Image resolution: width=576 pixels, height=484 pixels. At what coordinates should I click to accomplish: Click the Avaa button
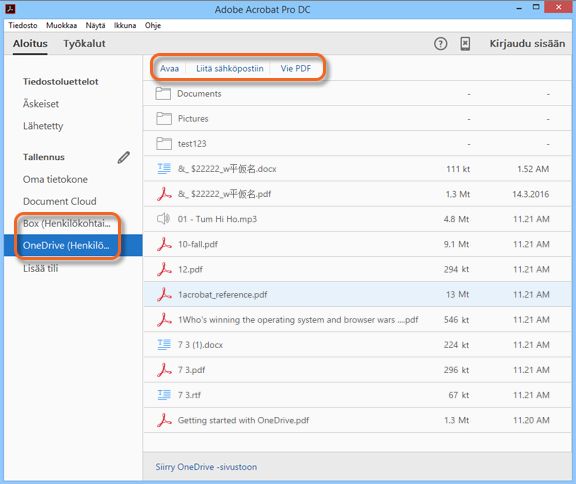coord(169,69)
